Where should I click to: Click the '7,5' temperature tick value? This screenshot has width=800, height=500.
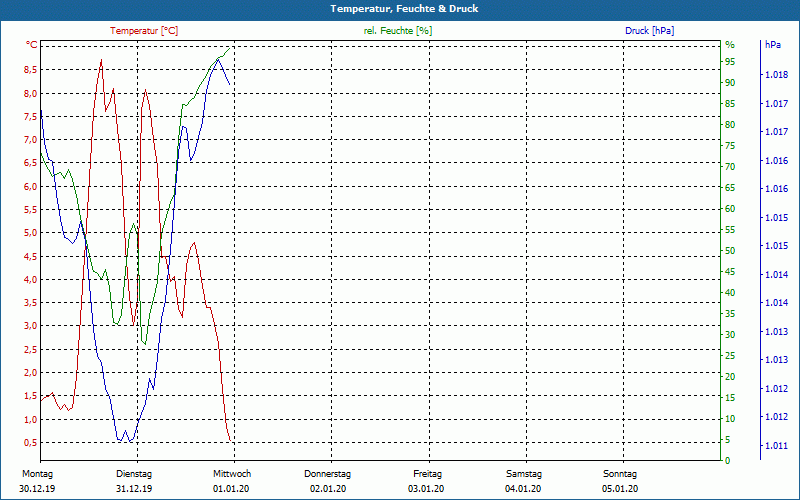point(31,116)
